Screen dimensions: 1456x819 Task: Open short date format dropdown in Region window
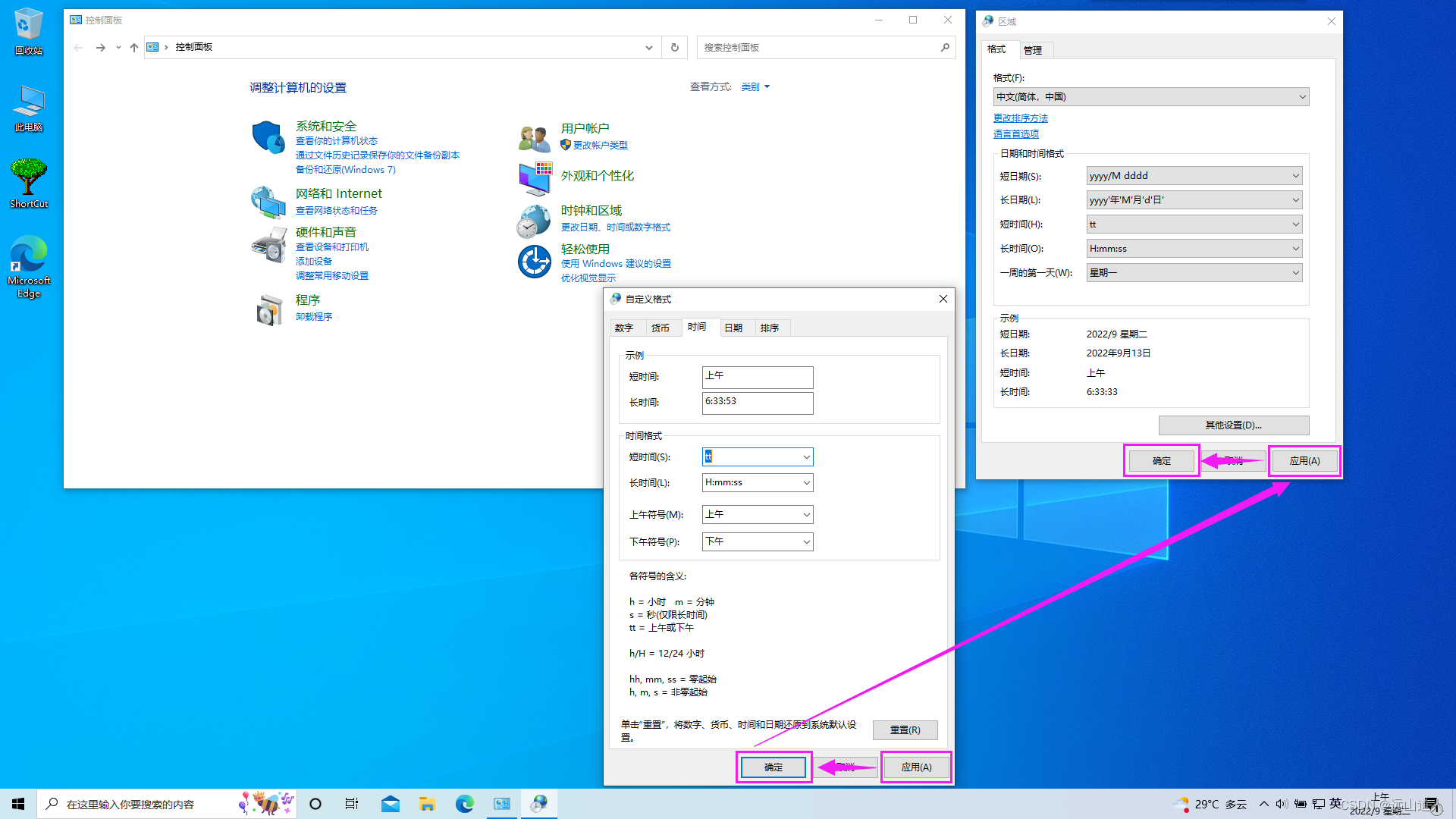pyautogui.click(x=1194, y=175)
